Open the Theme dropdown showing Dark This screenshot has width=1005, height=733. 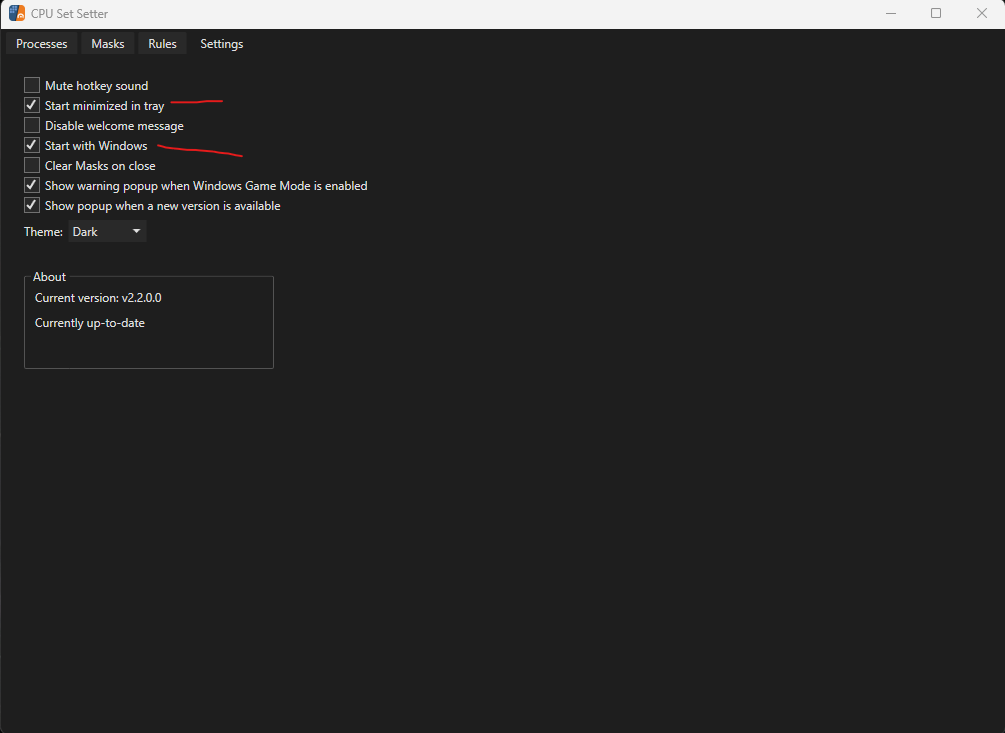[107, 231]
